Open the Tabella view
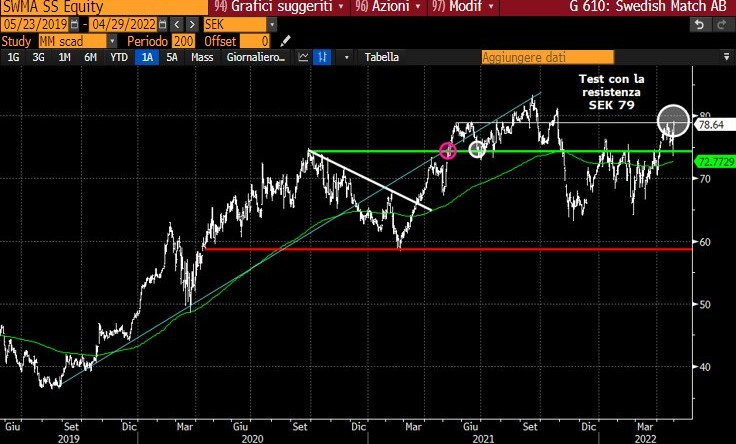Viewport: 736px width, 444px height. tap(382, 57)
